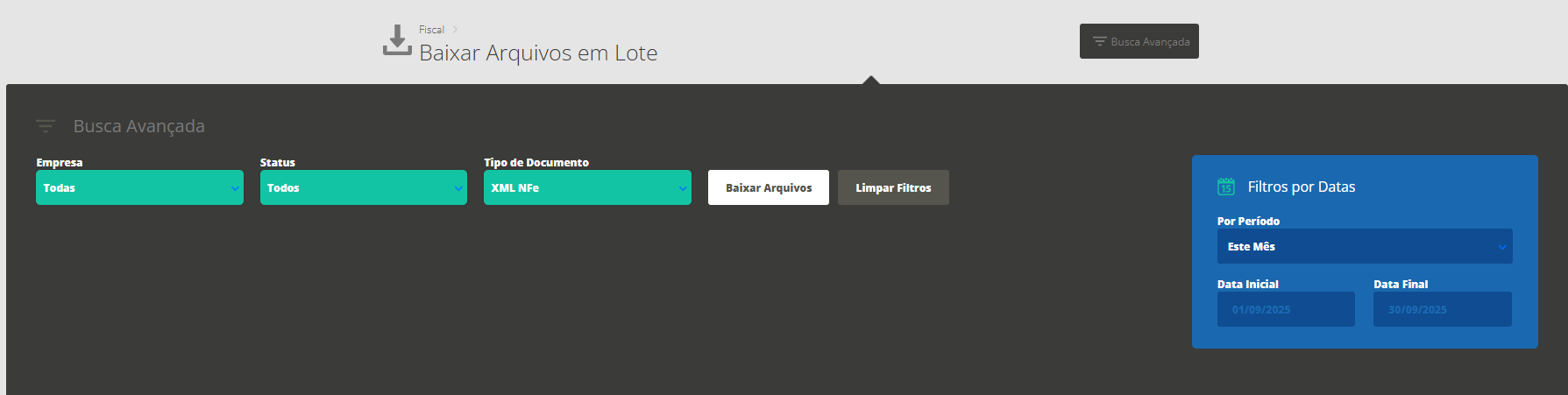The image size is (1568, 395).
Task: Open the Empresa dropdown showing Todas
Action: tap(139, 187)
